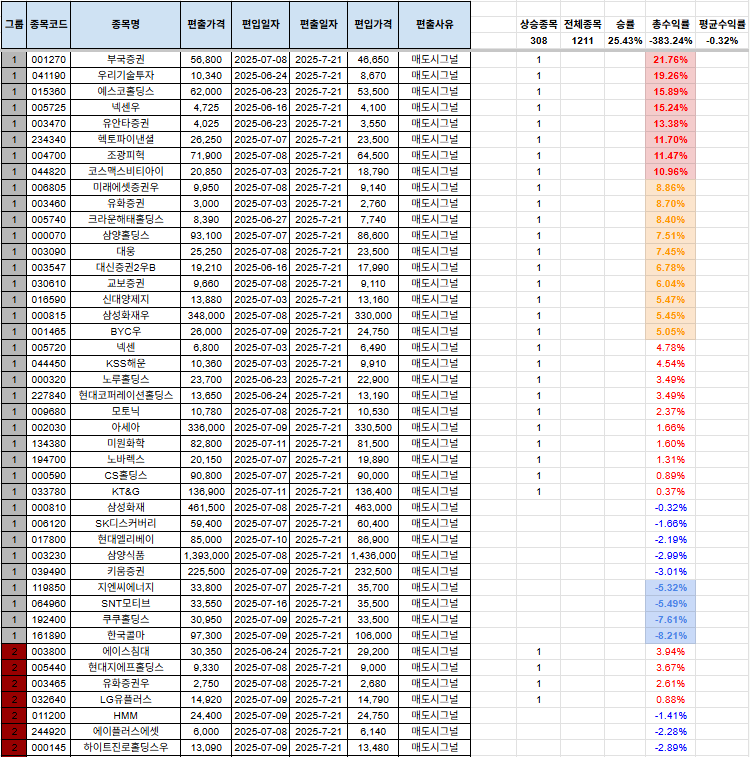The height and width of the screenshot is (757, 750).
Task: Select the 총수익률 summary label
Action: 670,24
